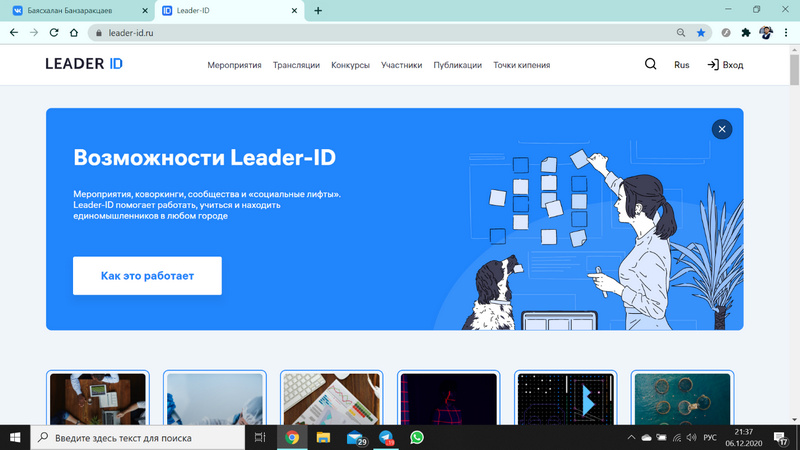Click the site search magnifier icon
This screenshot has width=800, height=450.
click(x=650, y=65)
